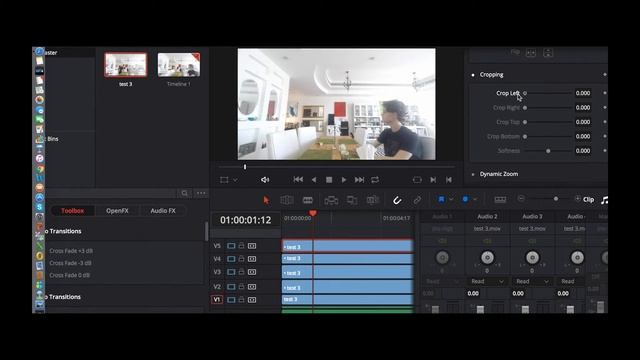640x360 pixels.
Task: Choose the Blade Edit Mode tool
Action: 308,200
